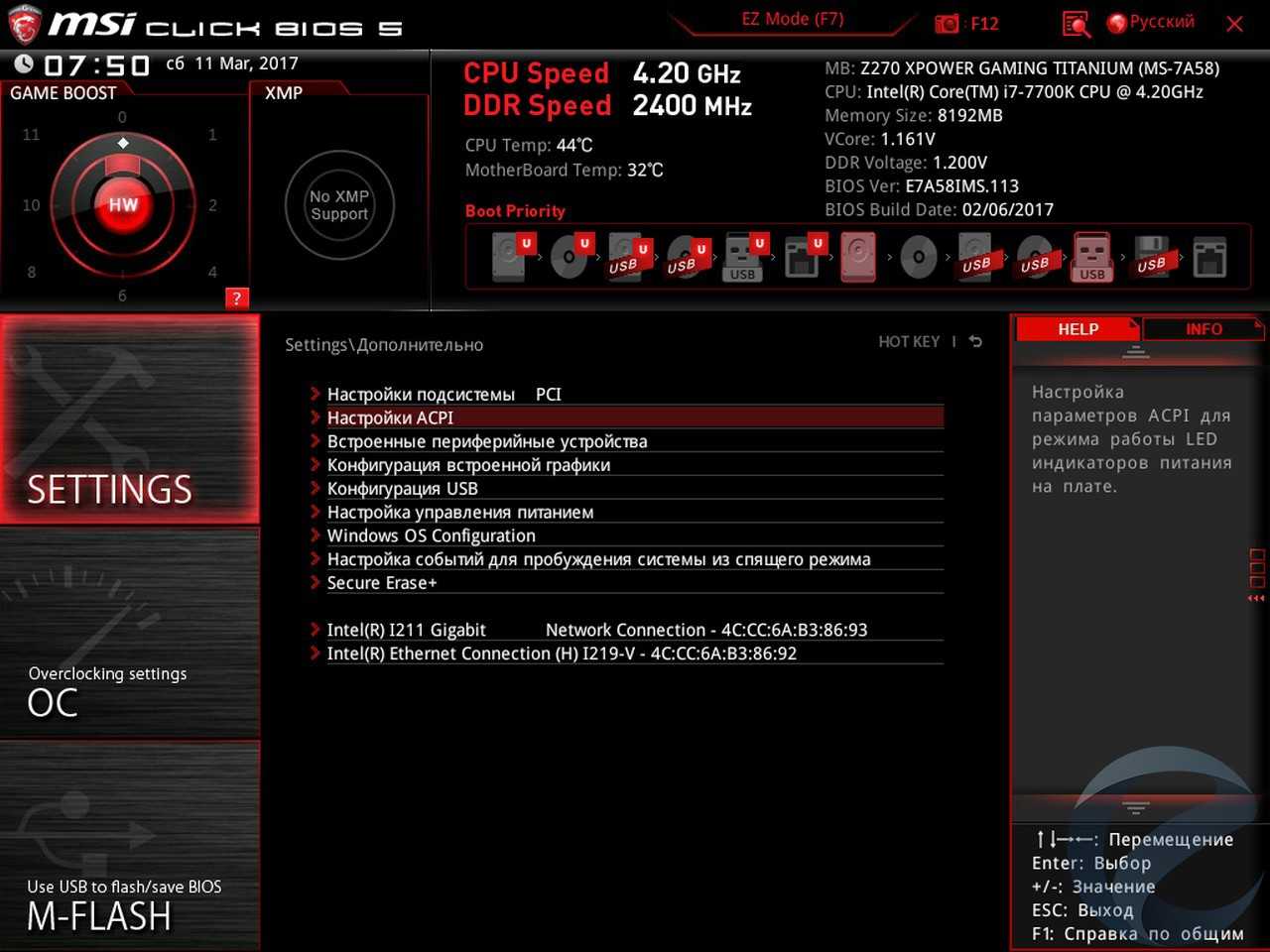Viewport: 1270px width, 952px height.
Task: Select the HELP tab
Action: pos(1078,329)
